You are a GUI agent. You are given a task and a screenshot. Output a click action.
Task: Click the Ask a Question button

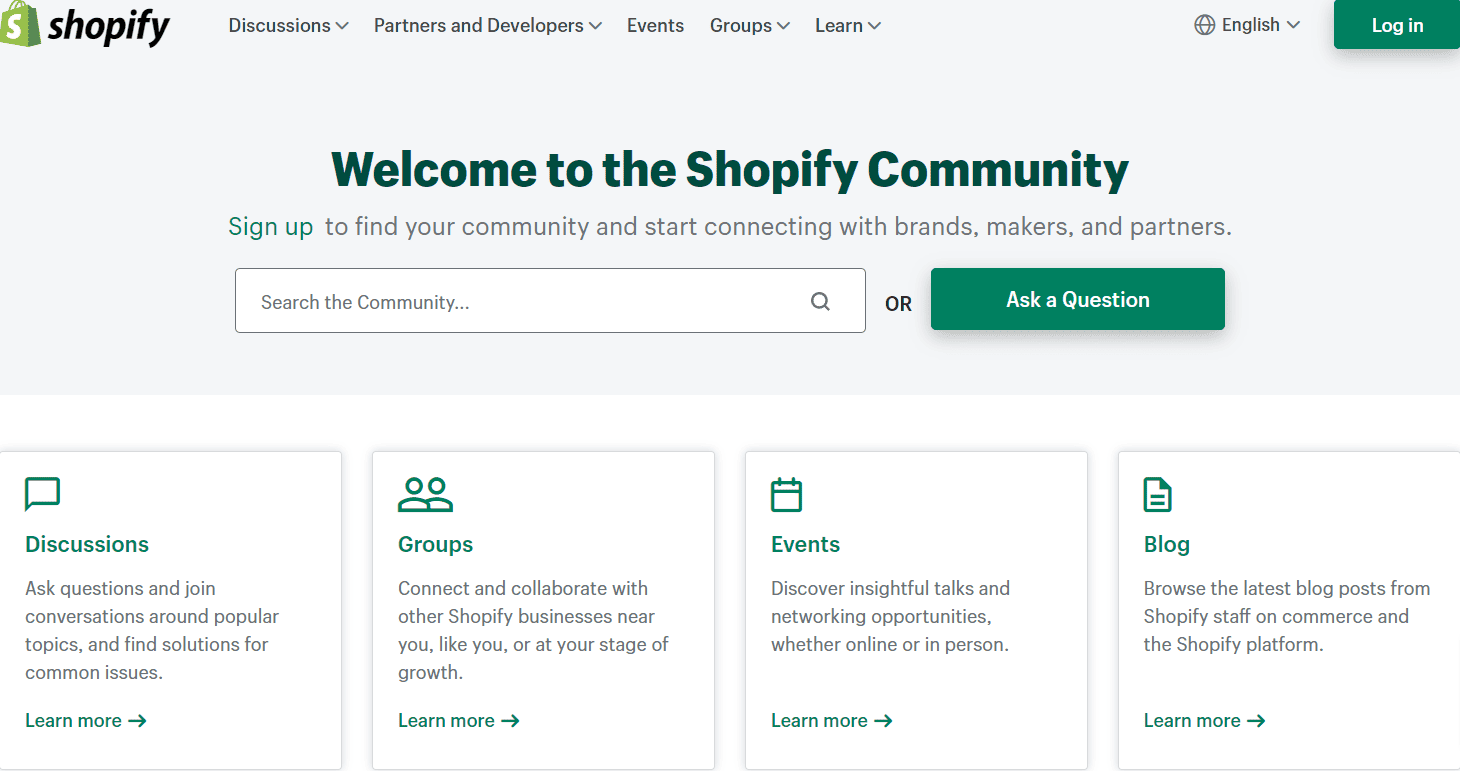point(1077,298)
